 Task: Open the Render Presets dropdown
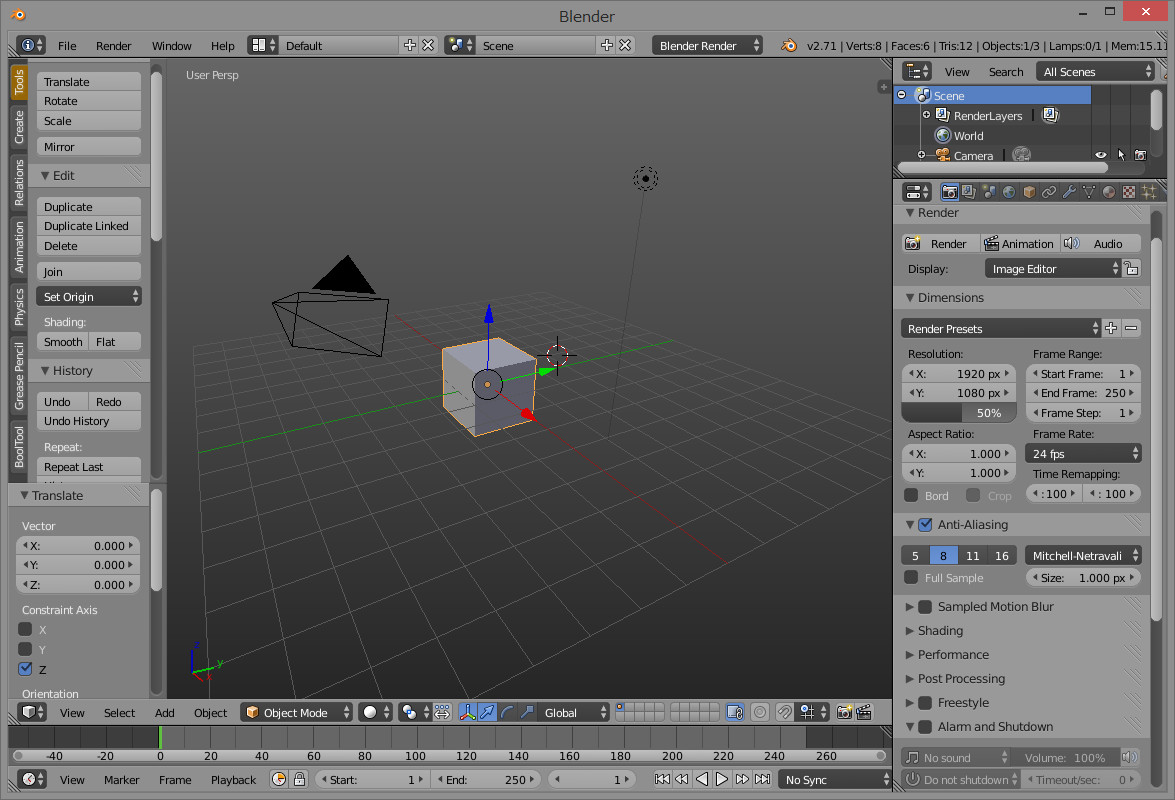pyautogui.click(x=1001, y=329)
